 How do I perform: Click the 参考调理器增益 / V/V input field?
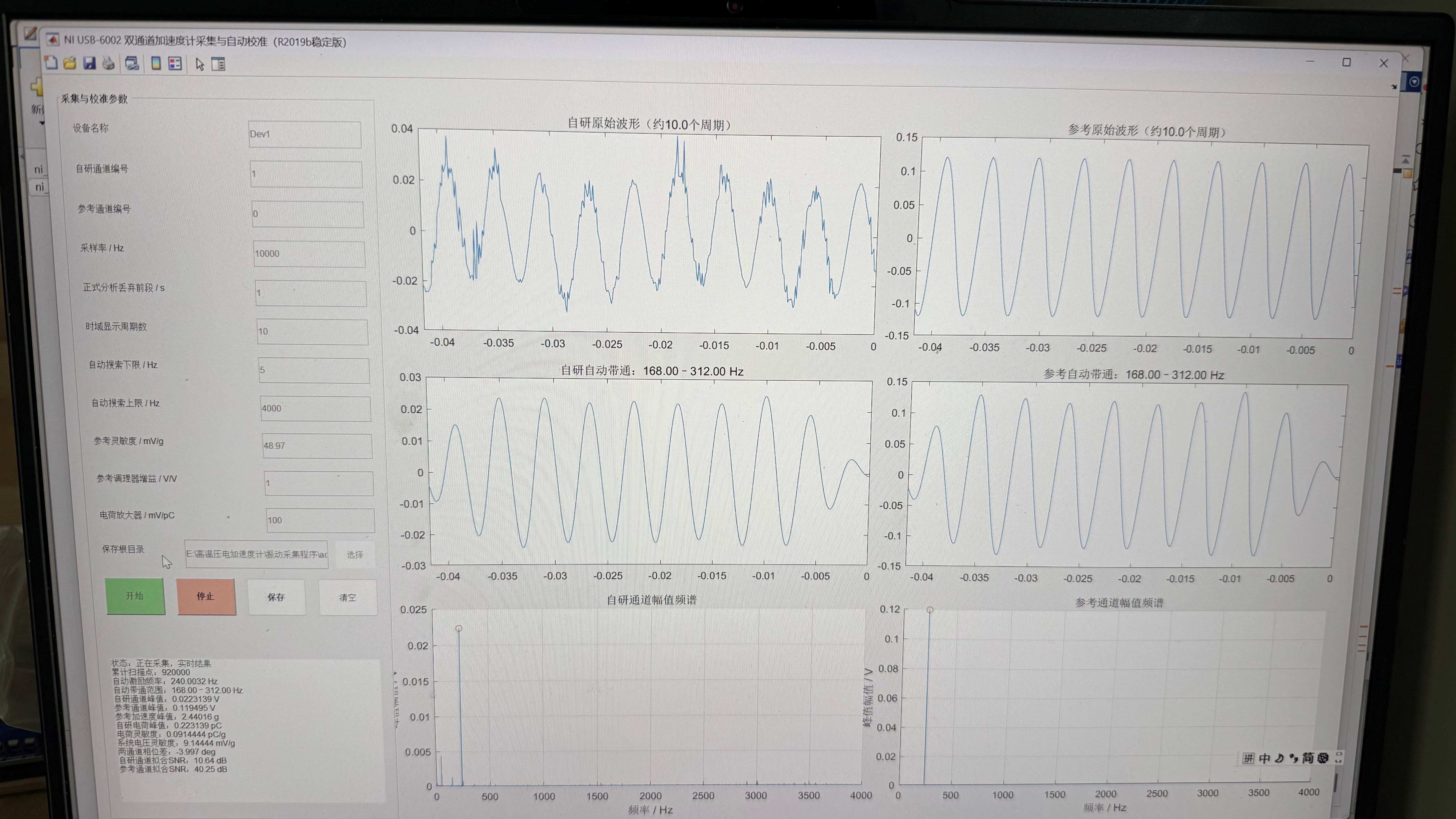(x=319, y=483)
